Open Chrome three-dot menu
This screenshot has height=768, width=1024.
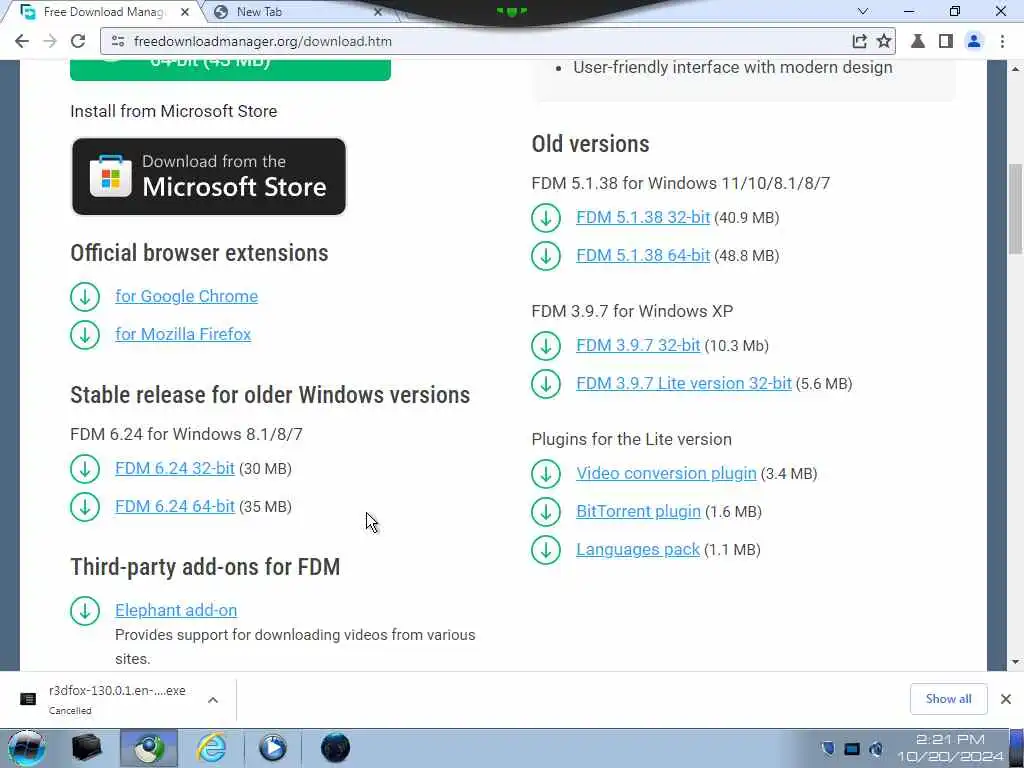tap(1002, 41)
